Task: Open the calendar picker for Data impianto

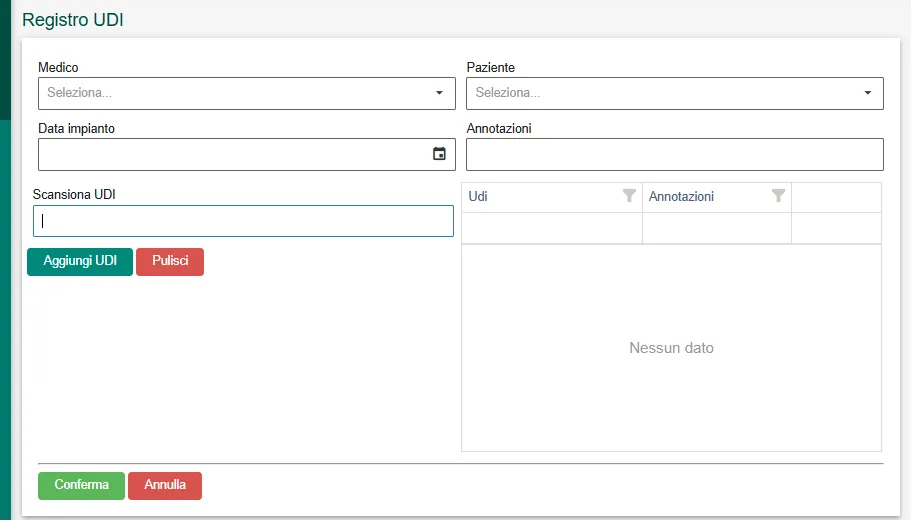Action: (439, 154)
